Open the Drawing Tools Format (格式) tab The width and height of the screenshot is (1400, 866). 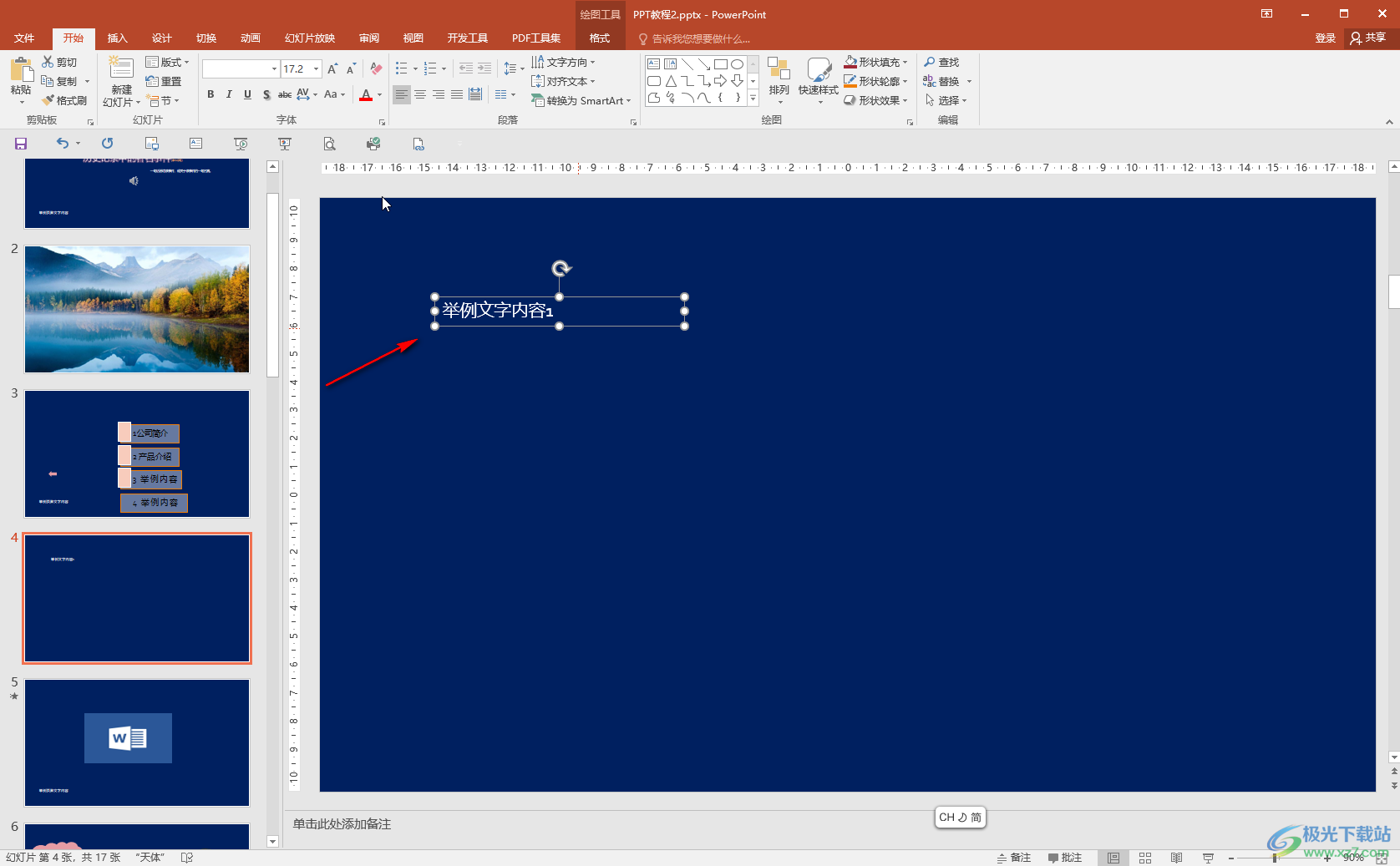(600, 38)
